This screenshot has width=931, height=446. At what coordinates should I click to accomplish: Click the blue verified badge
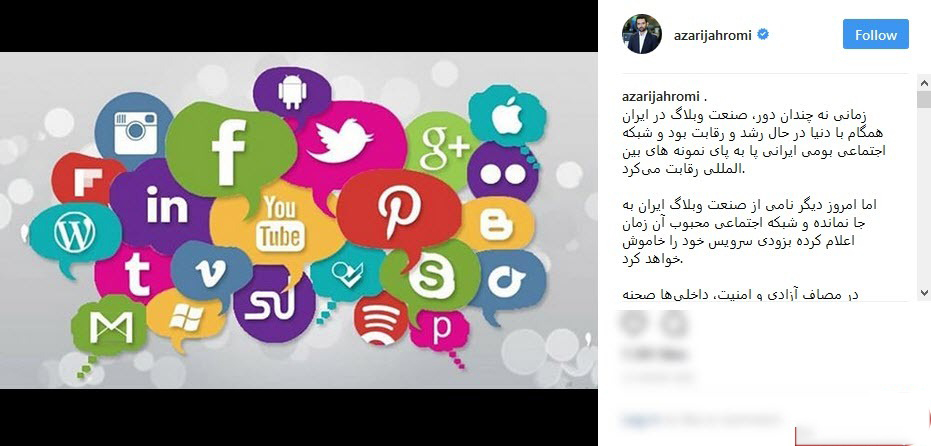[763, 34]
